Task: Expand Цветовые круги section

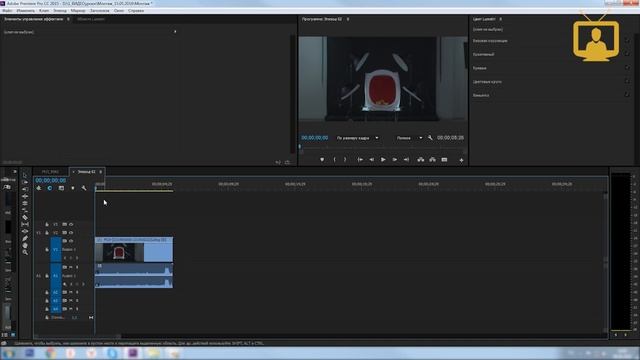Action: (x=487, y=82)
